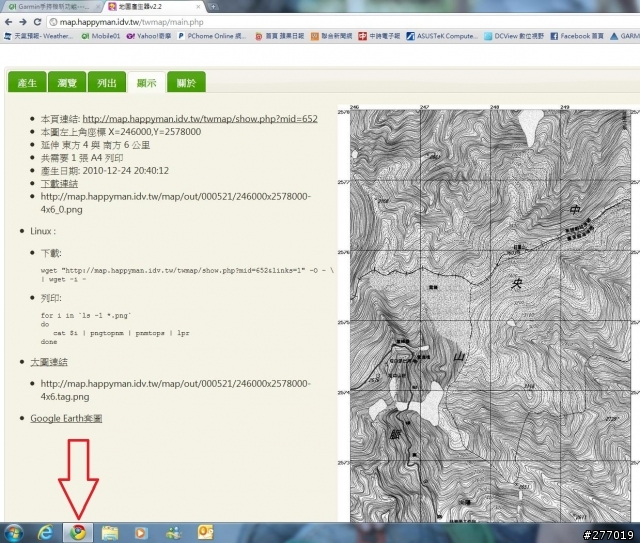The width and height of the screenshot is (640, 543).
Task: Switch to the 瀏覽 tab
Action: [x=67, y=82]
